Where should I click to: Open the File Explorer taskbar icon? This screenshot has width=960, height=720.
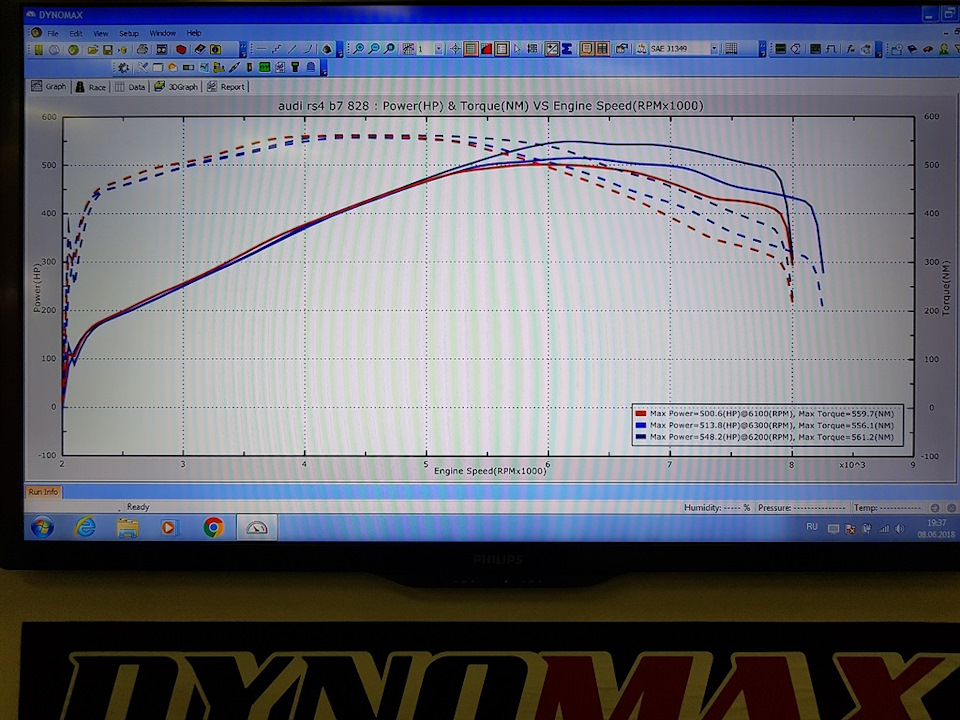pos(127,527)
